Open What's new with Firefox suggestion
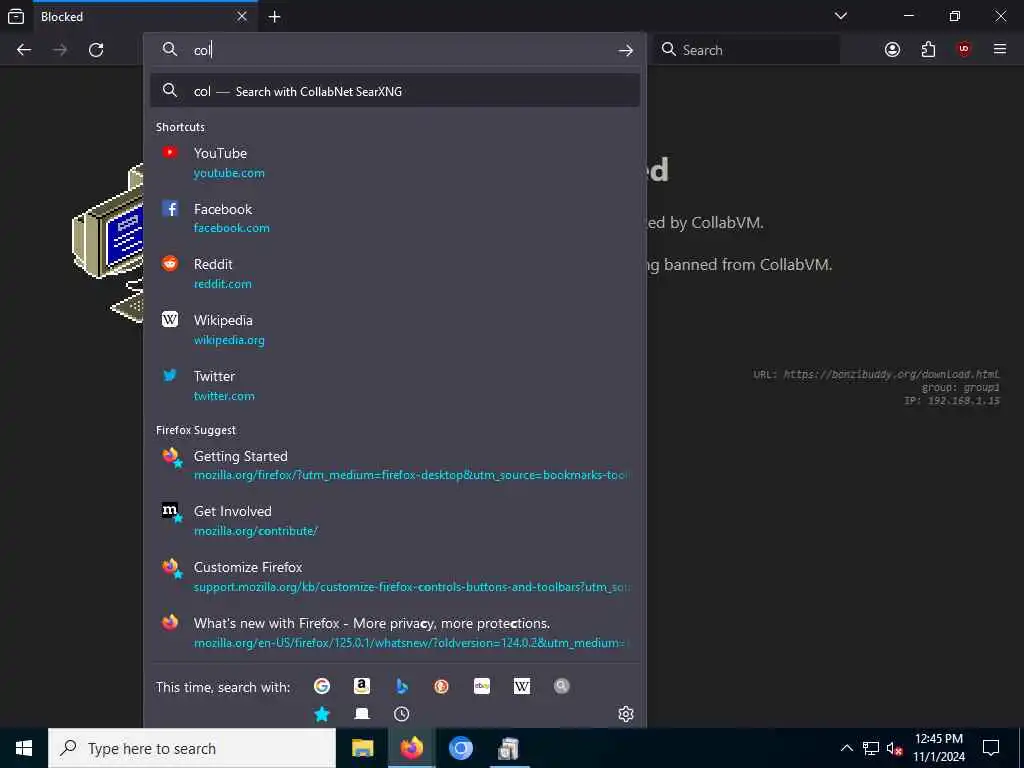The height and width of the screenshot is (768, 1024). tap(395, 632)
